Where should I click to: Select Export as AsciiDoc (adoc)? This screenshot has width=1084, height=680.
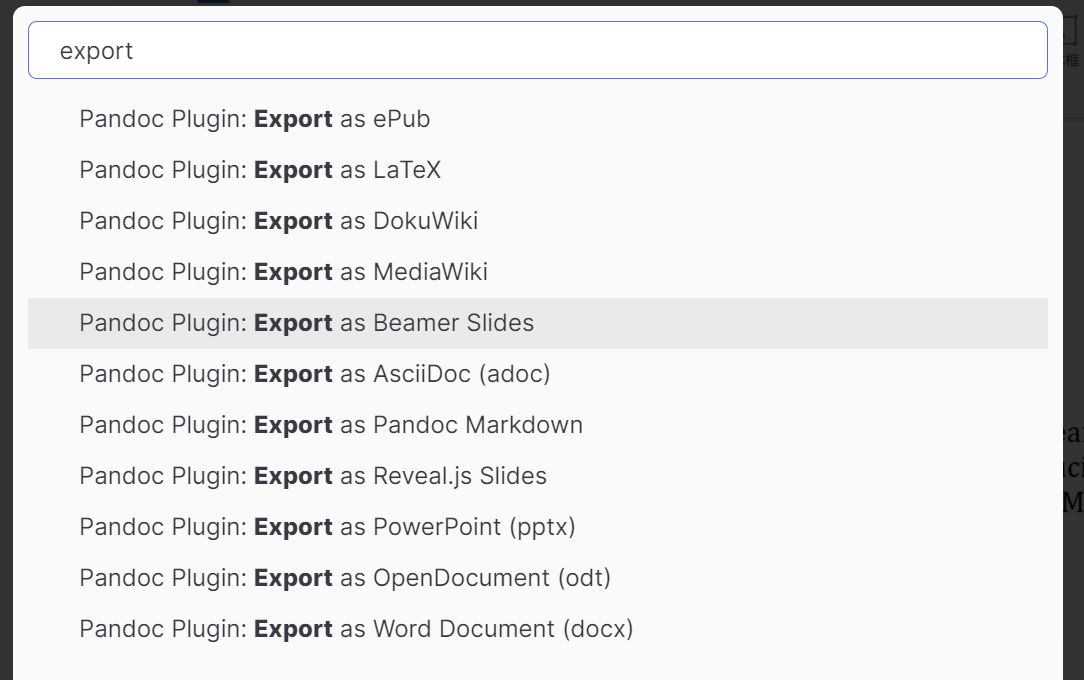314,374
